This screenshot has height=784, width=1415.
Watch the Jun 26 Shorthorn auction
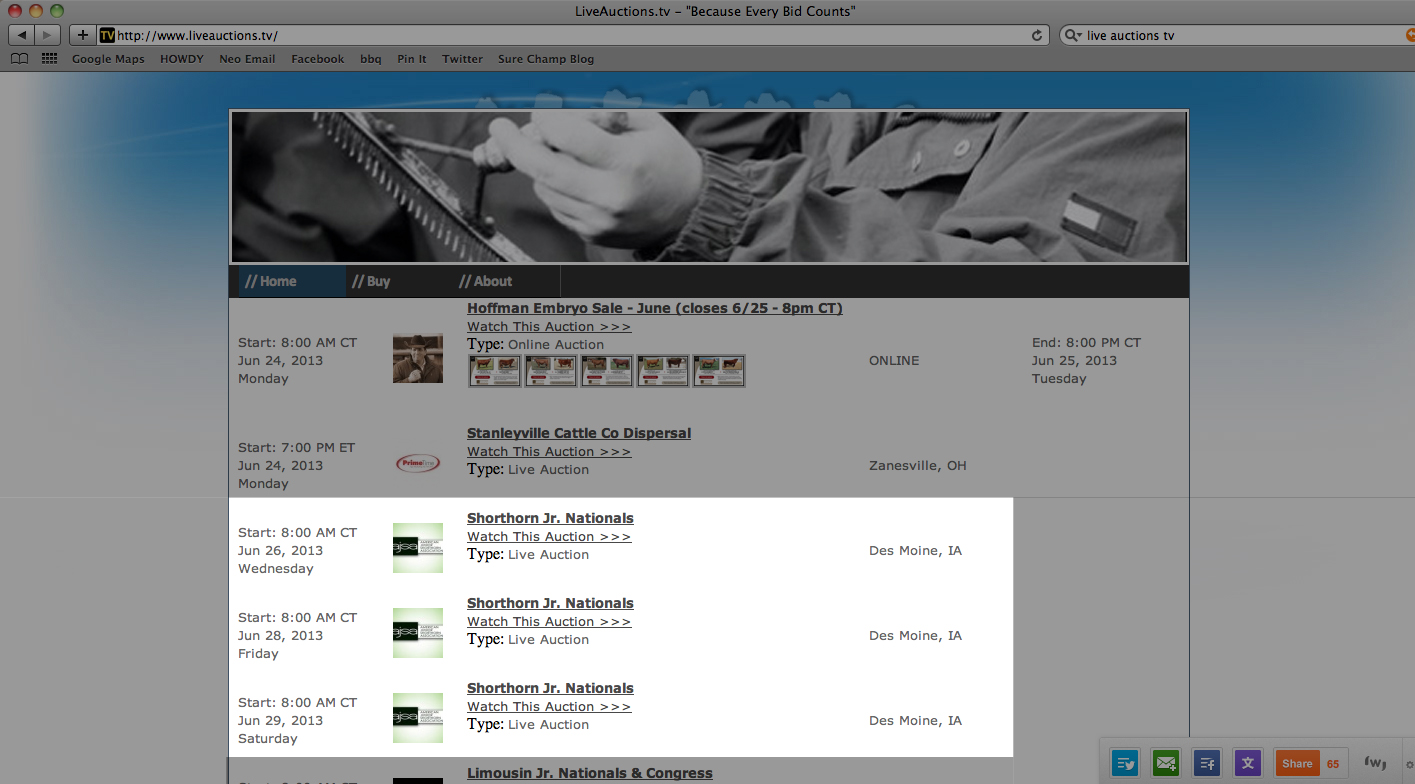(549, 537)
